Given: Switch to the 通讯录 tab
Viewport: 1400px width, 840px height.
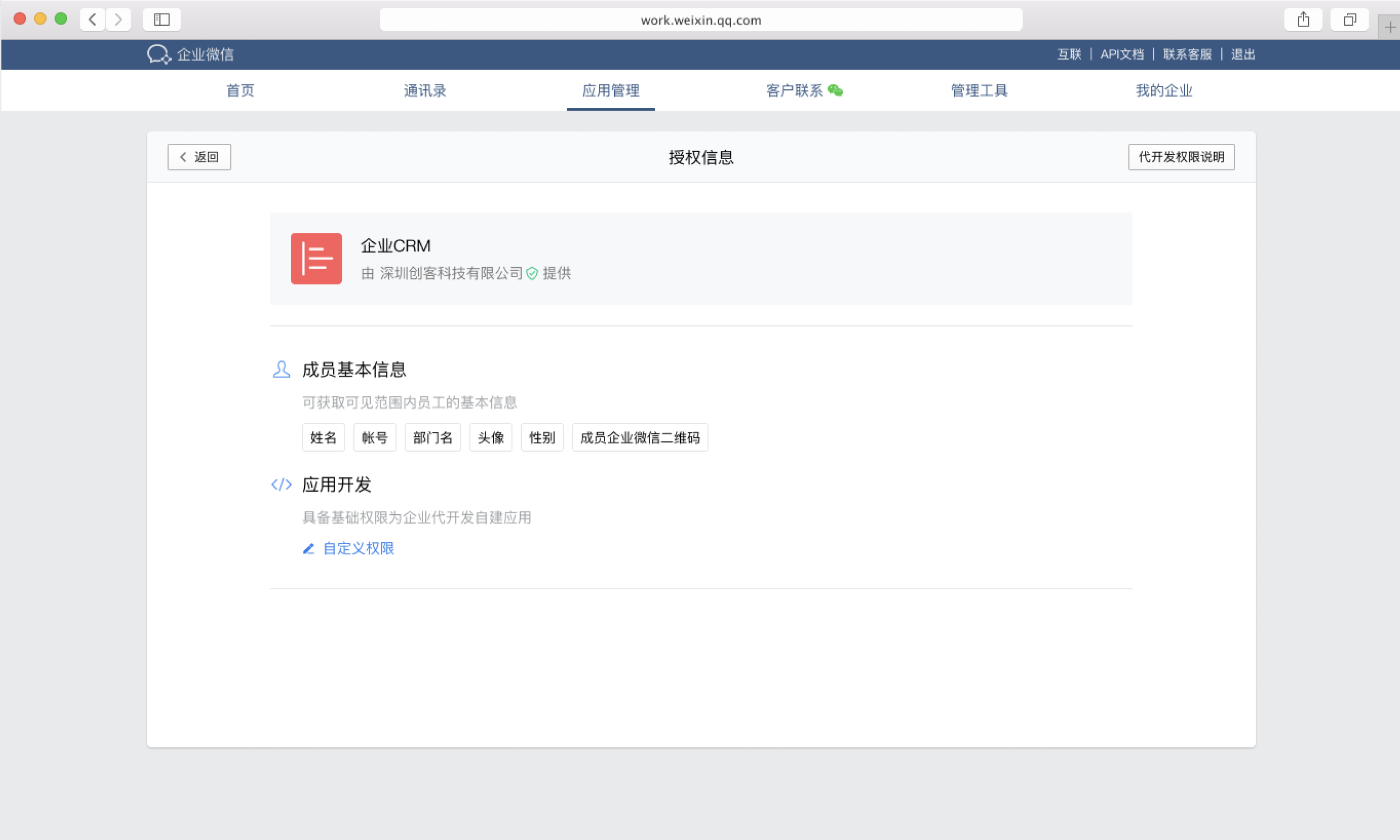Looking at the screenshot, I should (x=424, y=91).
